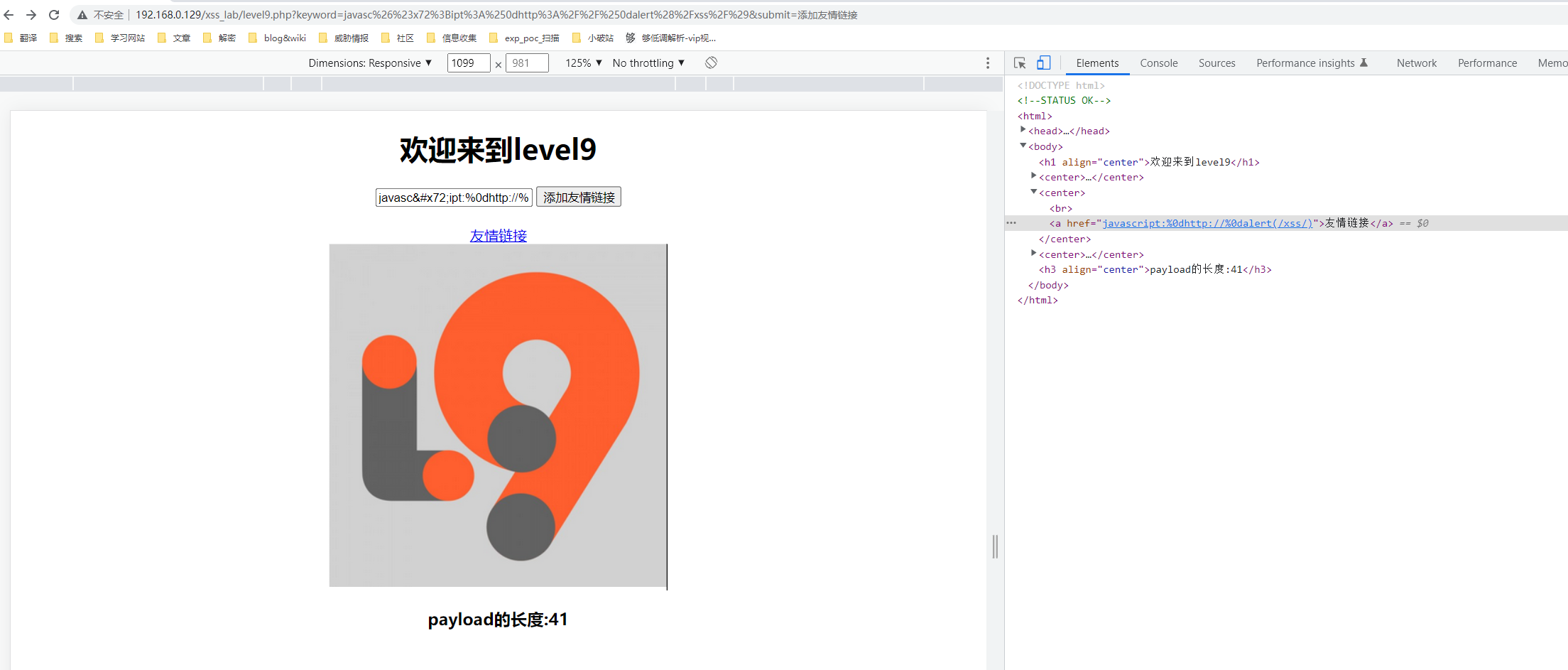Click the javascript href link in DOM
The width and height of the screenshot is (1568, 670).
click(x=1207, y=223)
